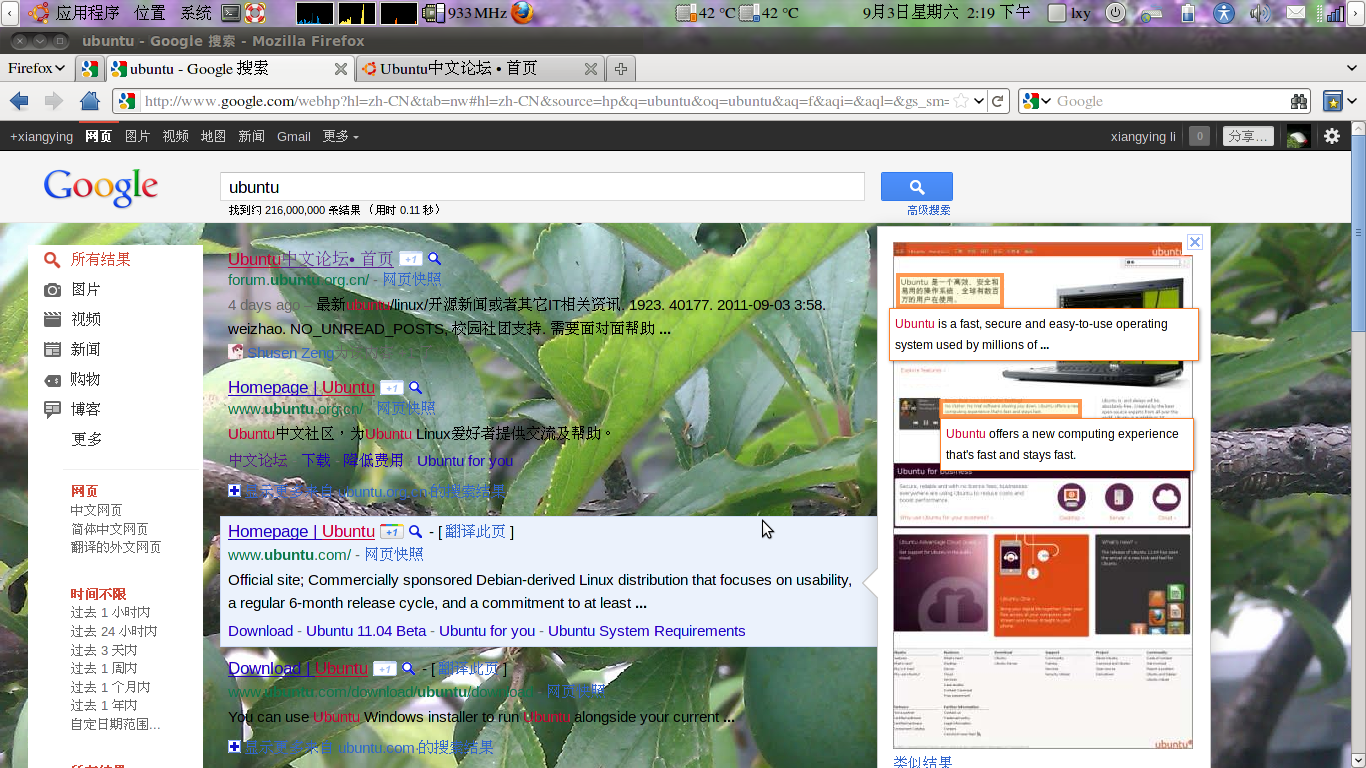Click +1 button beside Ubuntu中文论坛 result
Screen dimensions: 1366x768
(x=410, y=259)
